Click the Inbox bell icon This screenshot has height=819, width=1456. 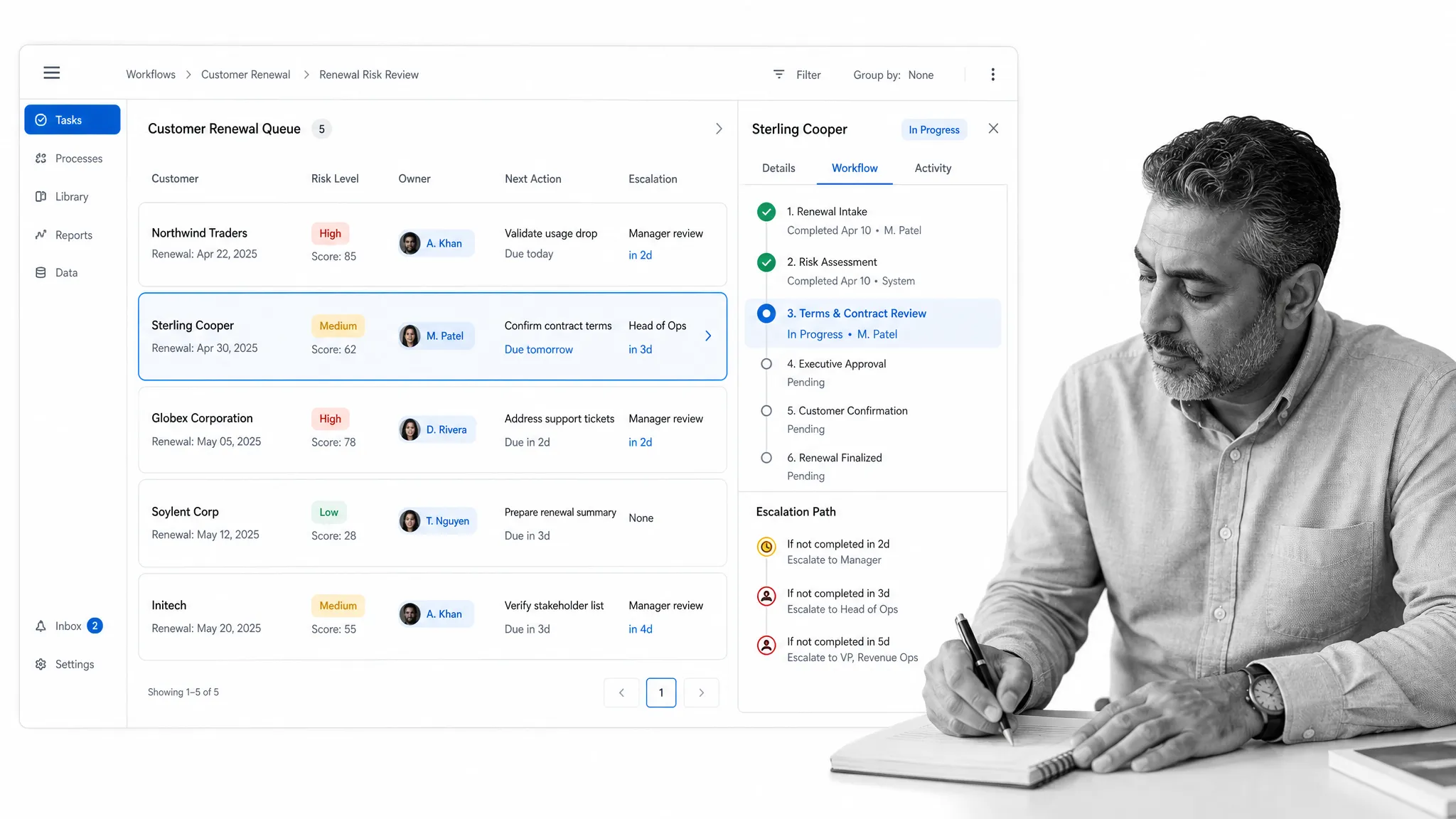[x=41, y=626]
